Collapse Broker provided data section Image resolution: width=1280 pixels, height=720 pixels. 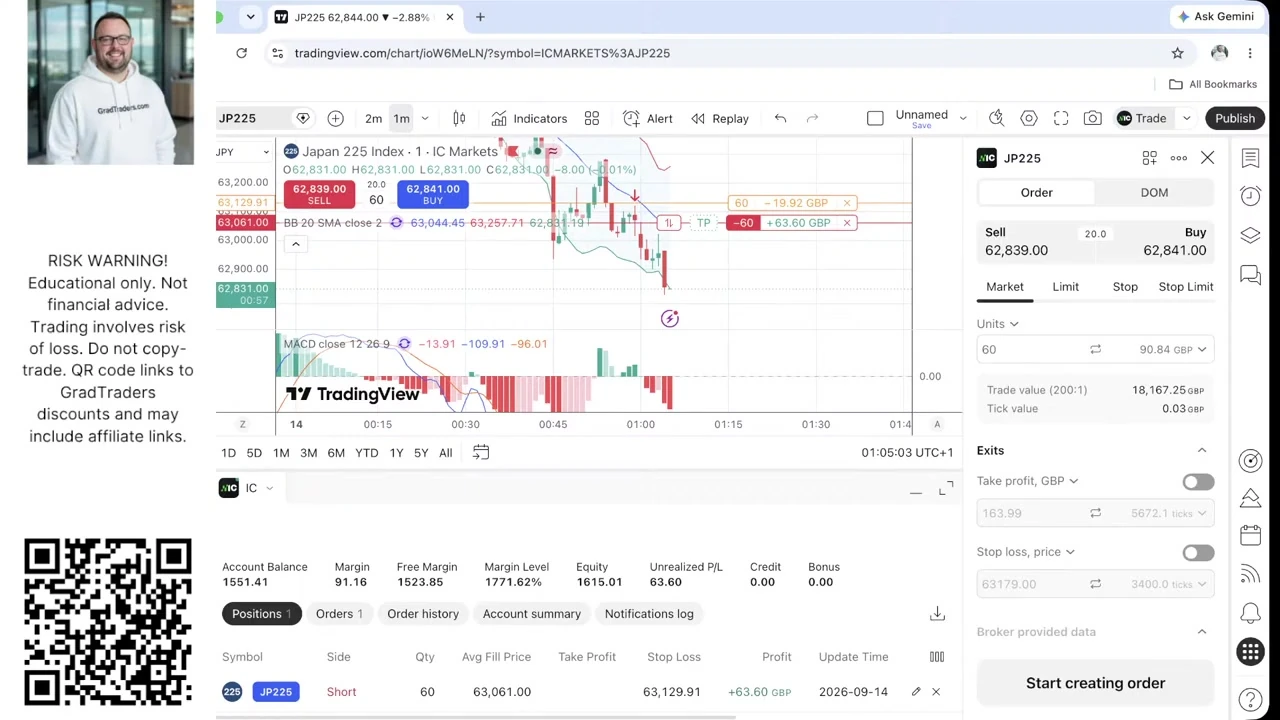click(1202, 632)
